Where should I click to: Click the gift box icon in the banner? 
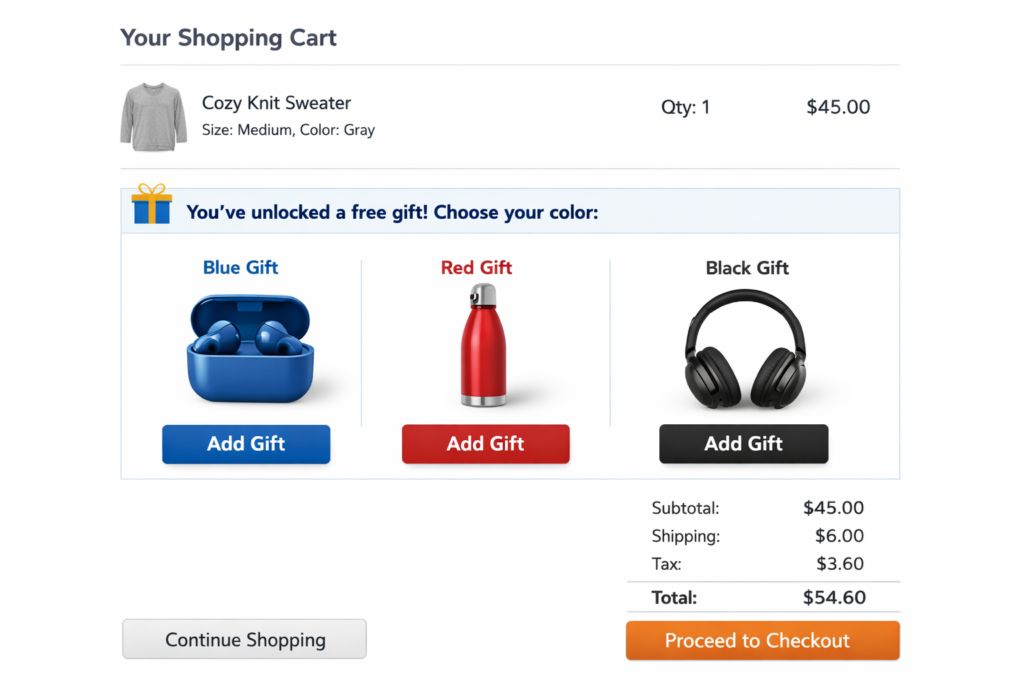[x=151, y=208]
